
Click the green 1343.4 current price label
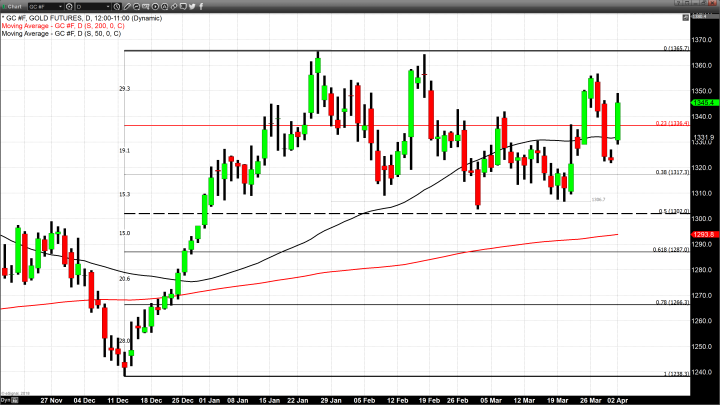coord(701,102)
